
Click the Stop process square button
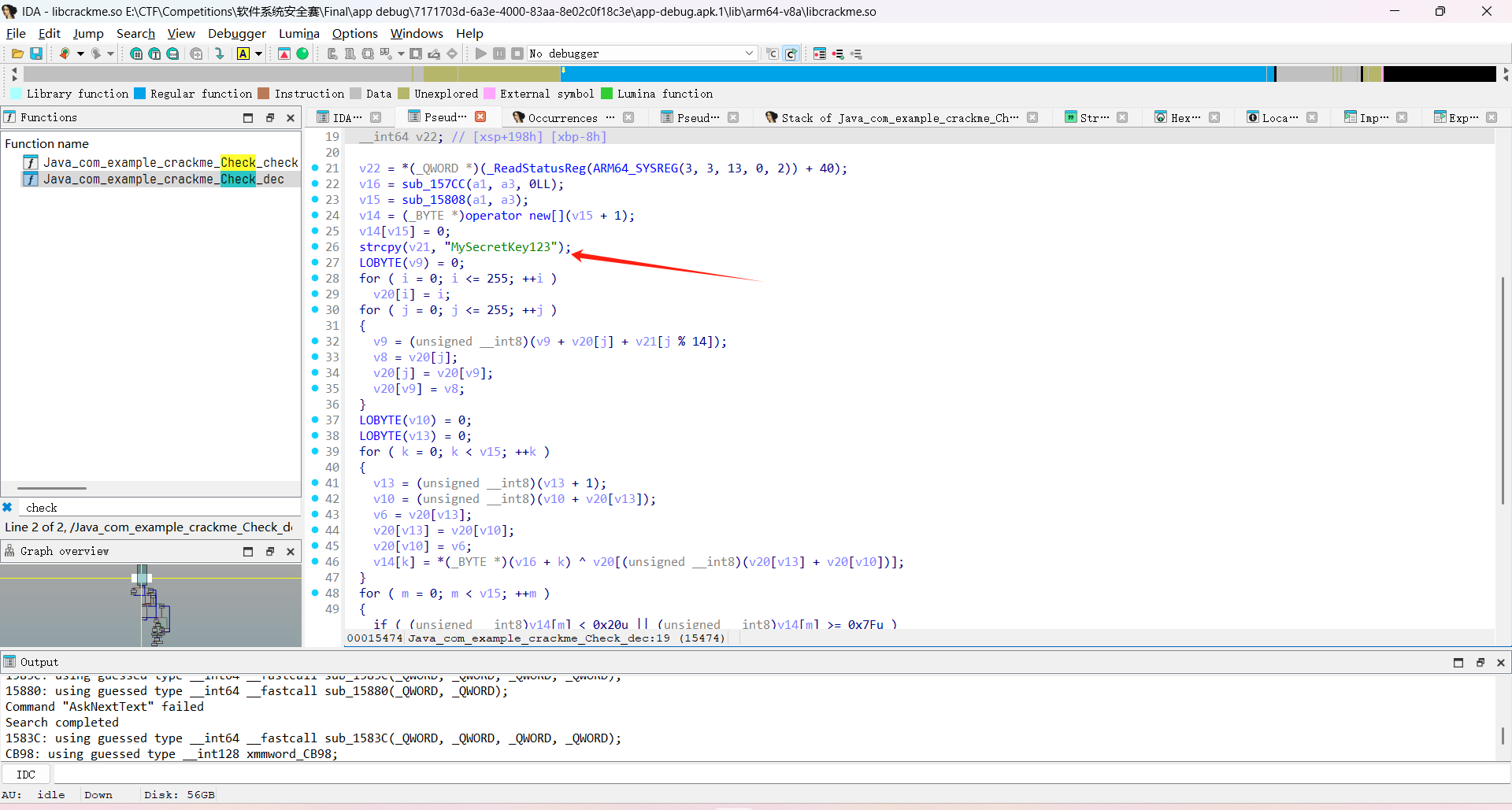click(x=517, y=54)
